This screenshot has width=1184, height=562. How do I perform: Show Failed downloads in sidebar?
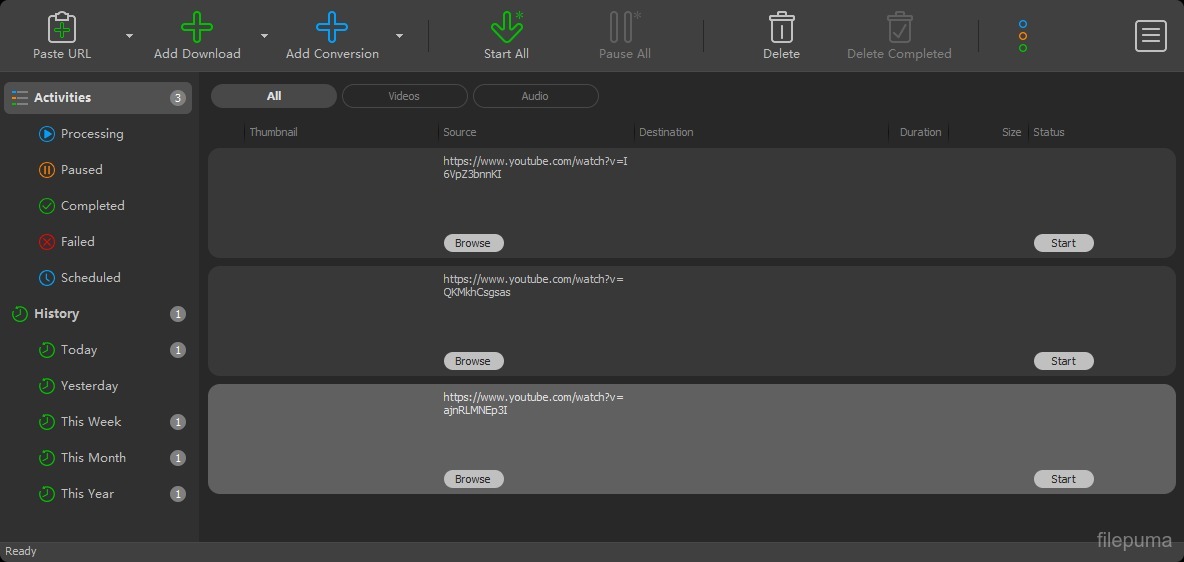click(x=77, y=242)
